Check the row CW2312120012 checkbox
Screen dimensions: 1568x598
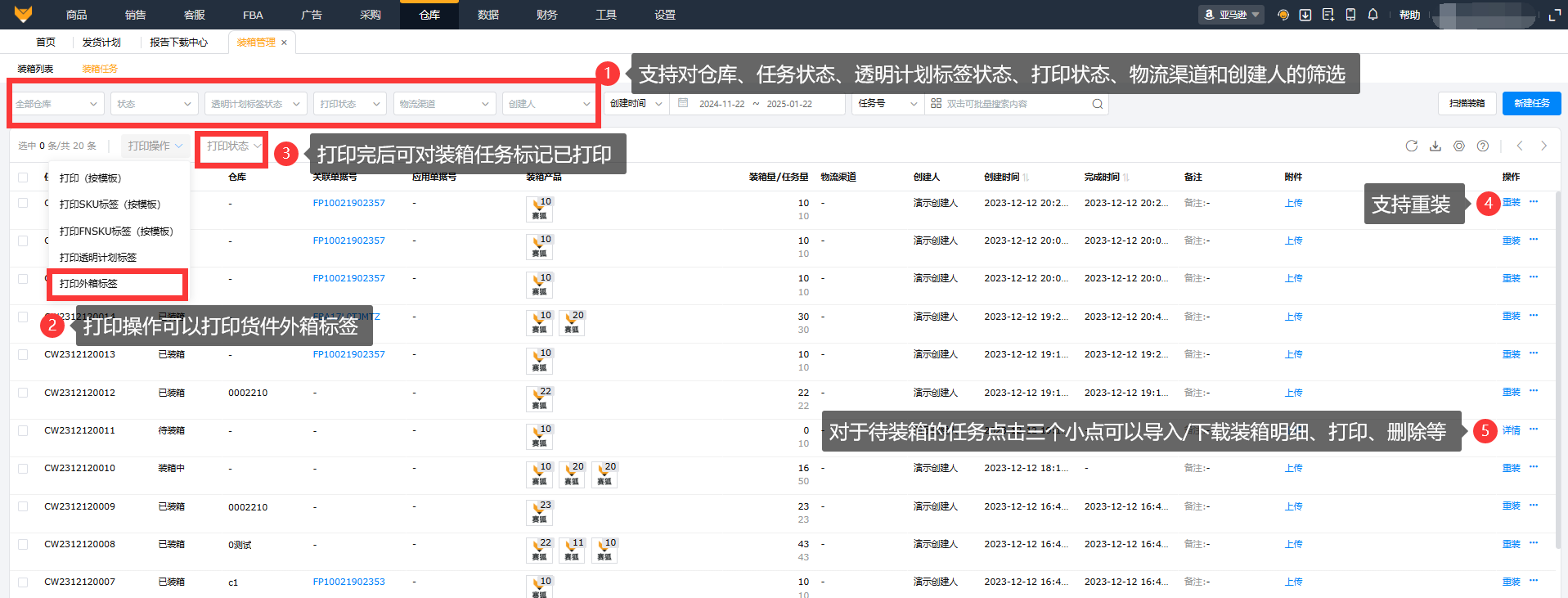pos(23,393)
